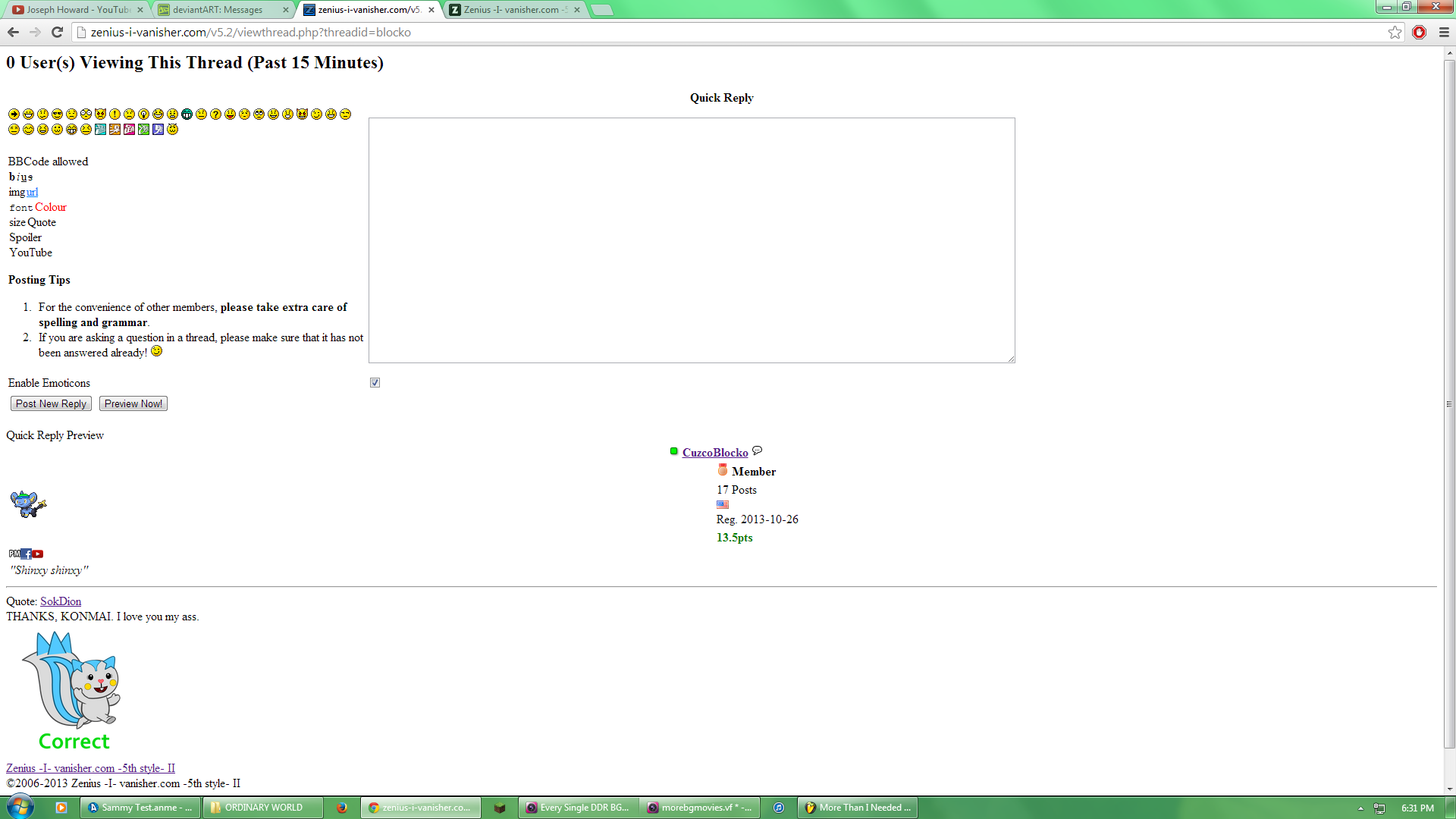Insert the exclamation mark emoticon
Image resolution: width=1456 pixels, height=819 pixels.
pyautogui.click(x=115, y=114)
